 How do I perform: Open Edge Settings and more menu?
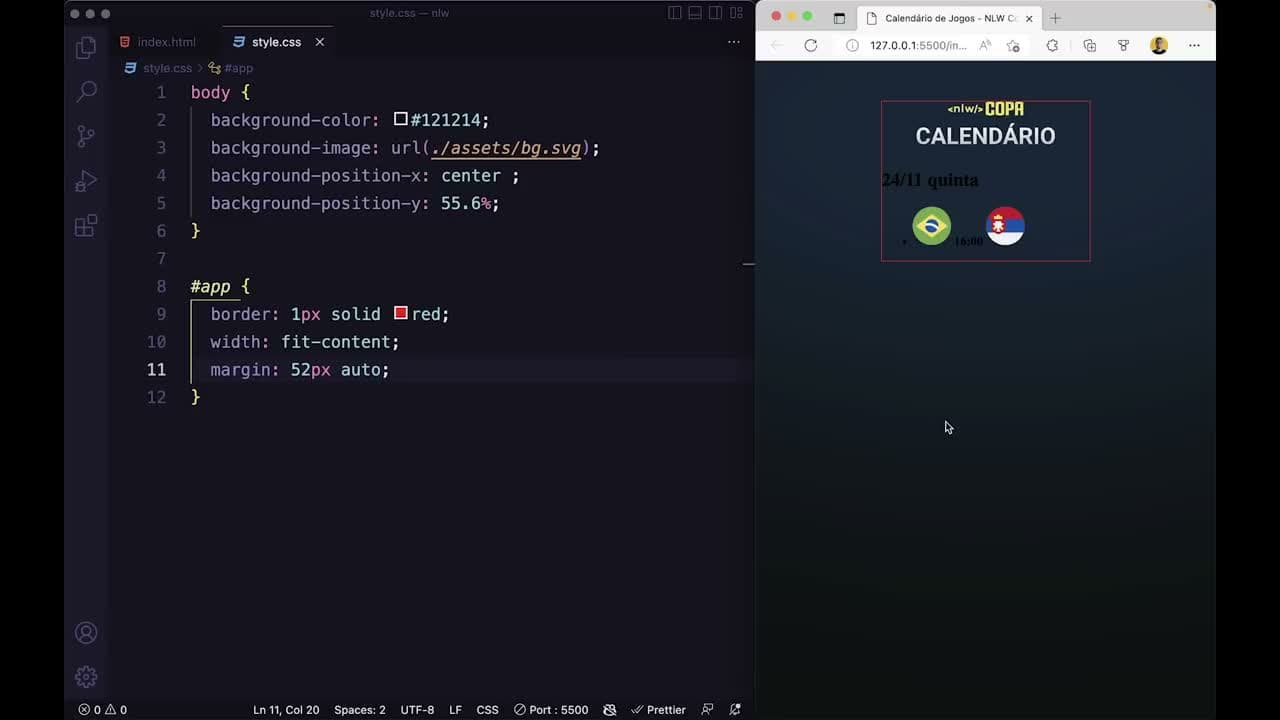tap(1194, 45)
